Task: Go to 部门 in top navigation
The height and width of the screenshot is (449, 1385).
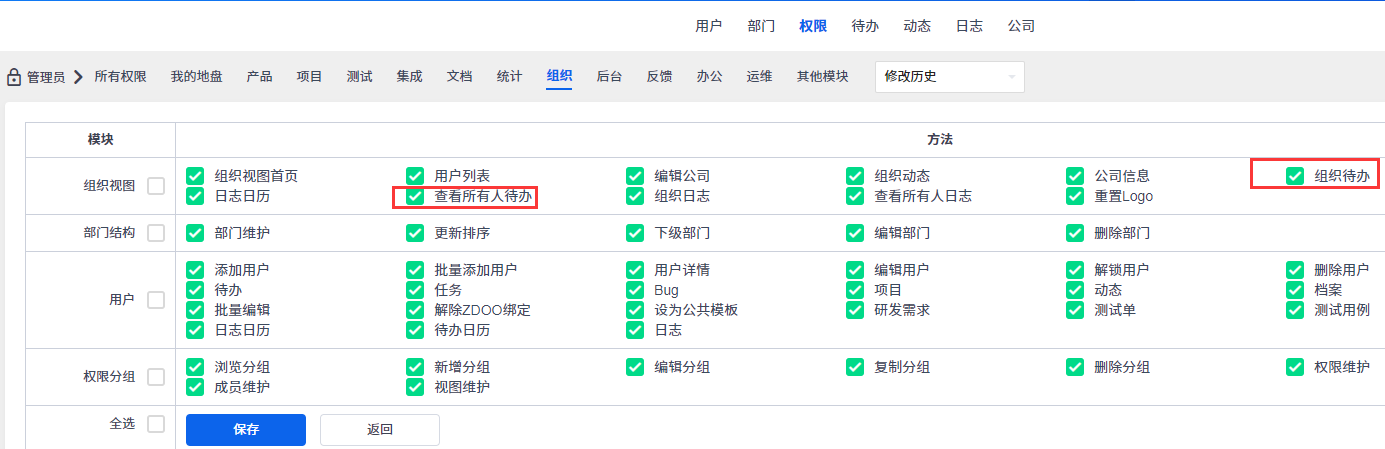Action: (x=761, y=26)
